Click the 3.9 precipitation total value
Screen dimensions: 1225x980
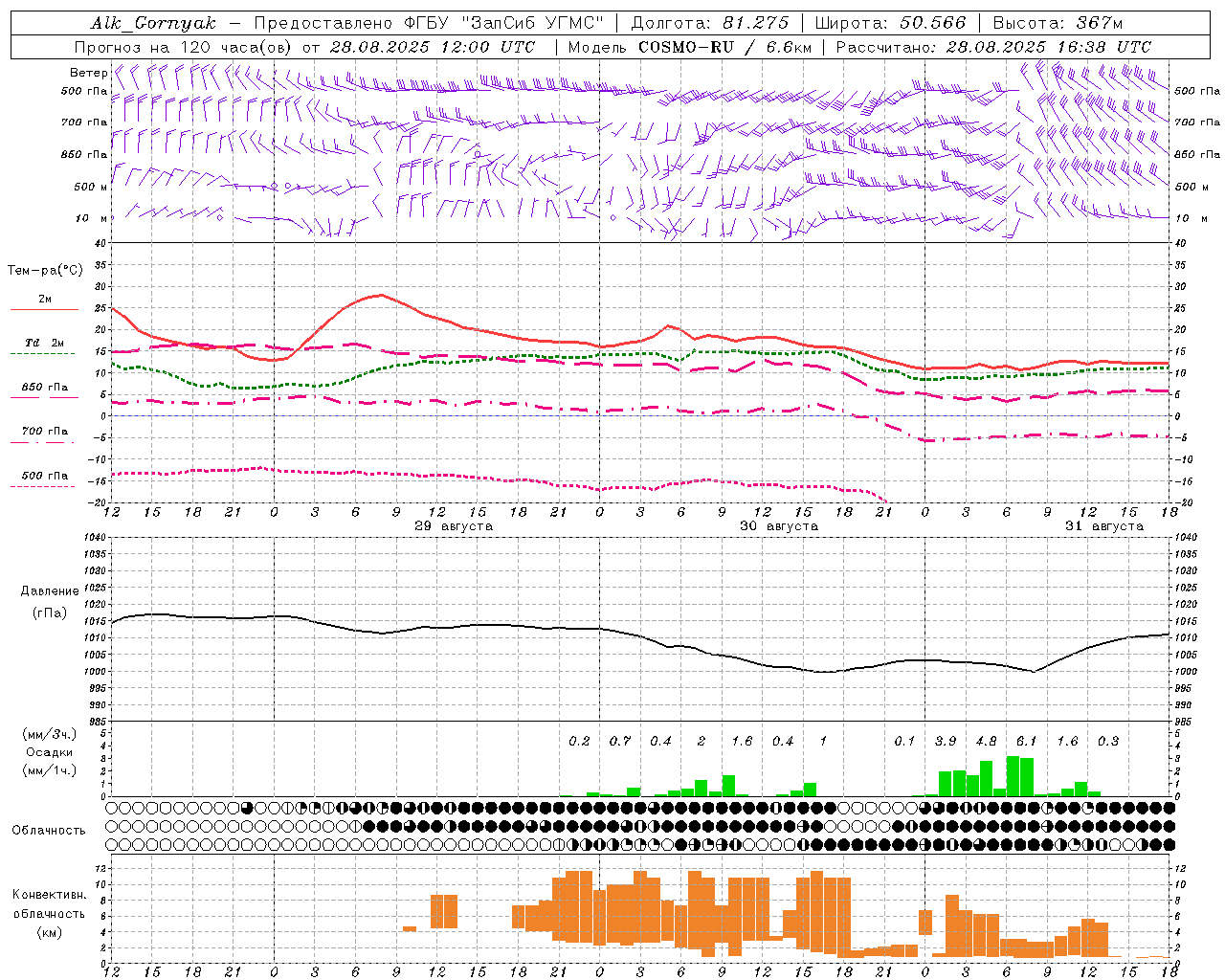coord(946,742)
